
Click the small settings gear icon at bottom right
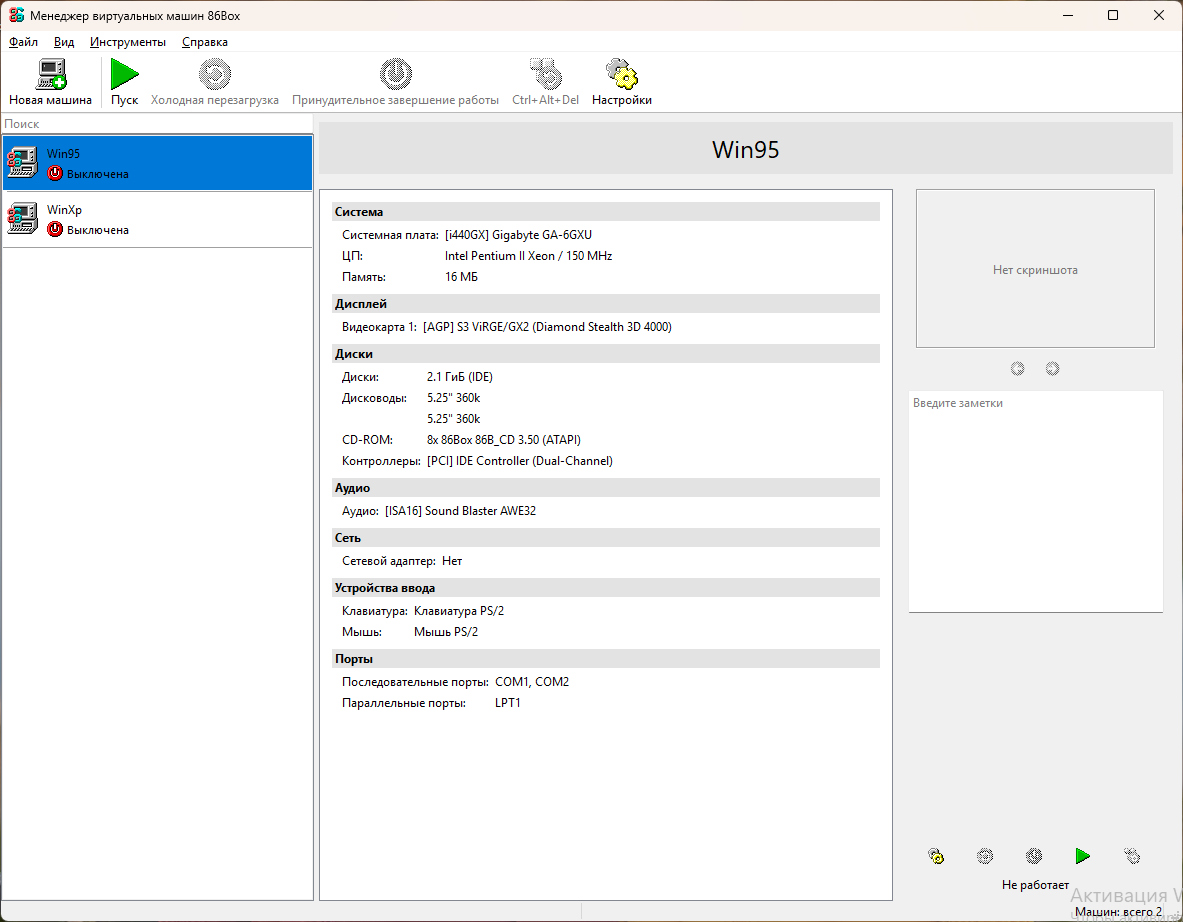tap(936, 856)
